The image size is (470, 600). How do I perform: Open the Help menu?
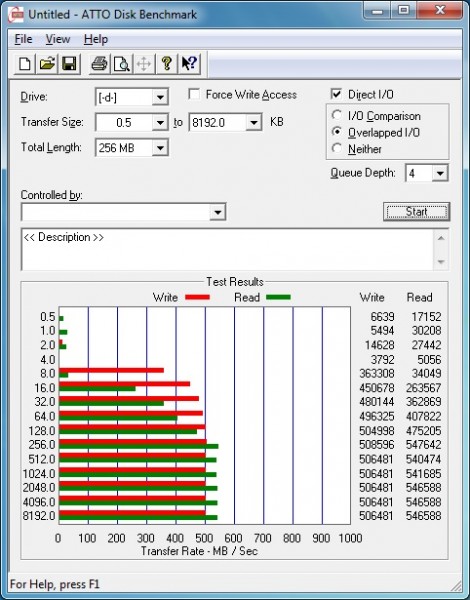point(96,39)
